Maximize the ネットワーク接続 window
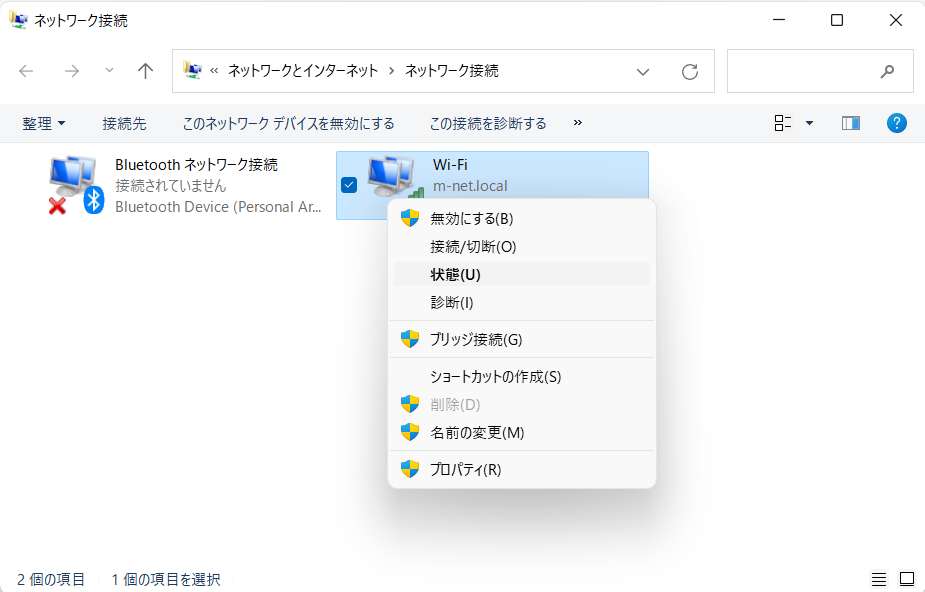 837,20
